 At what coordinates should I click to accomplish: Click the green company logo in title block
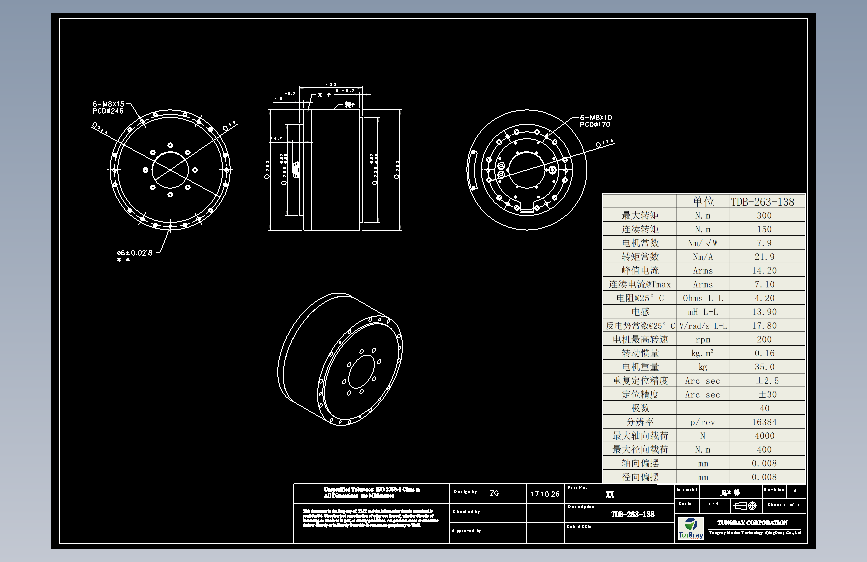point(691,528)
